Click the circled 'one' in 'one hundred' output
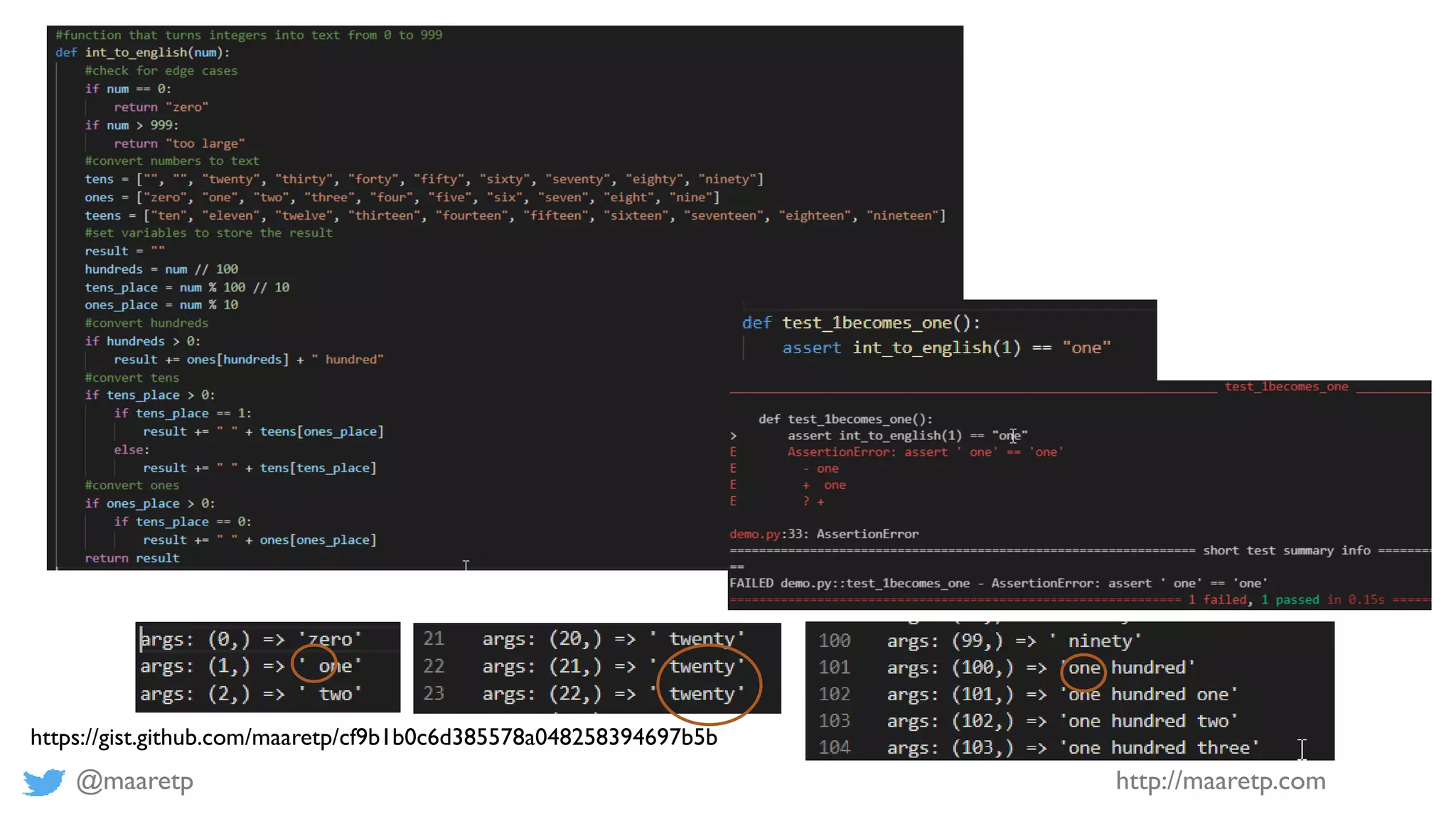Image resolution: width=1456 pixels, height=819 pixels. (1085, 668)
